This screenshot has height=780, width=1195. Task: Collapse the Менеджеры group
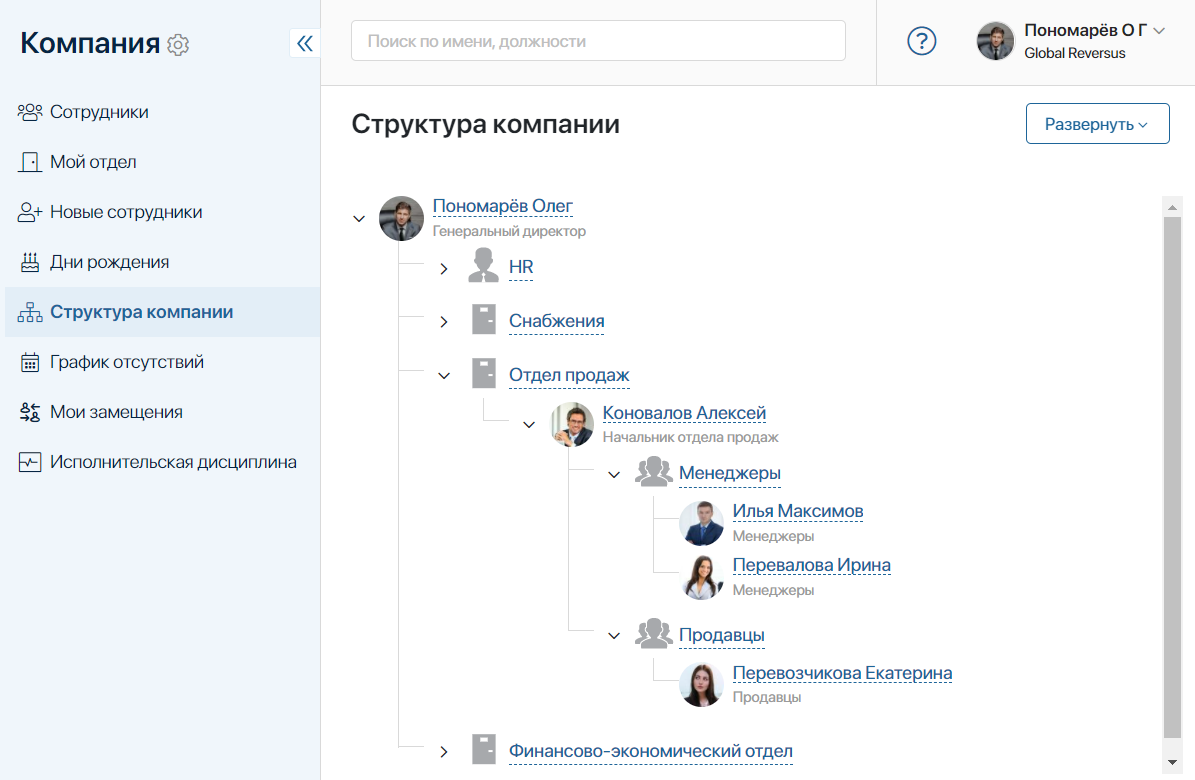click(614, 474)
